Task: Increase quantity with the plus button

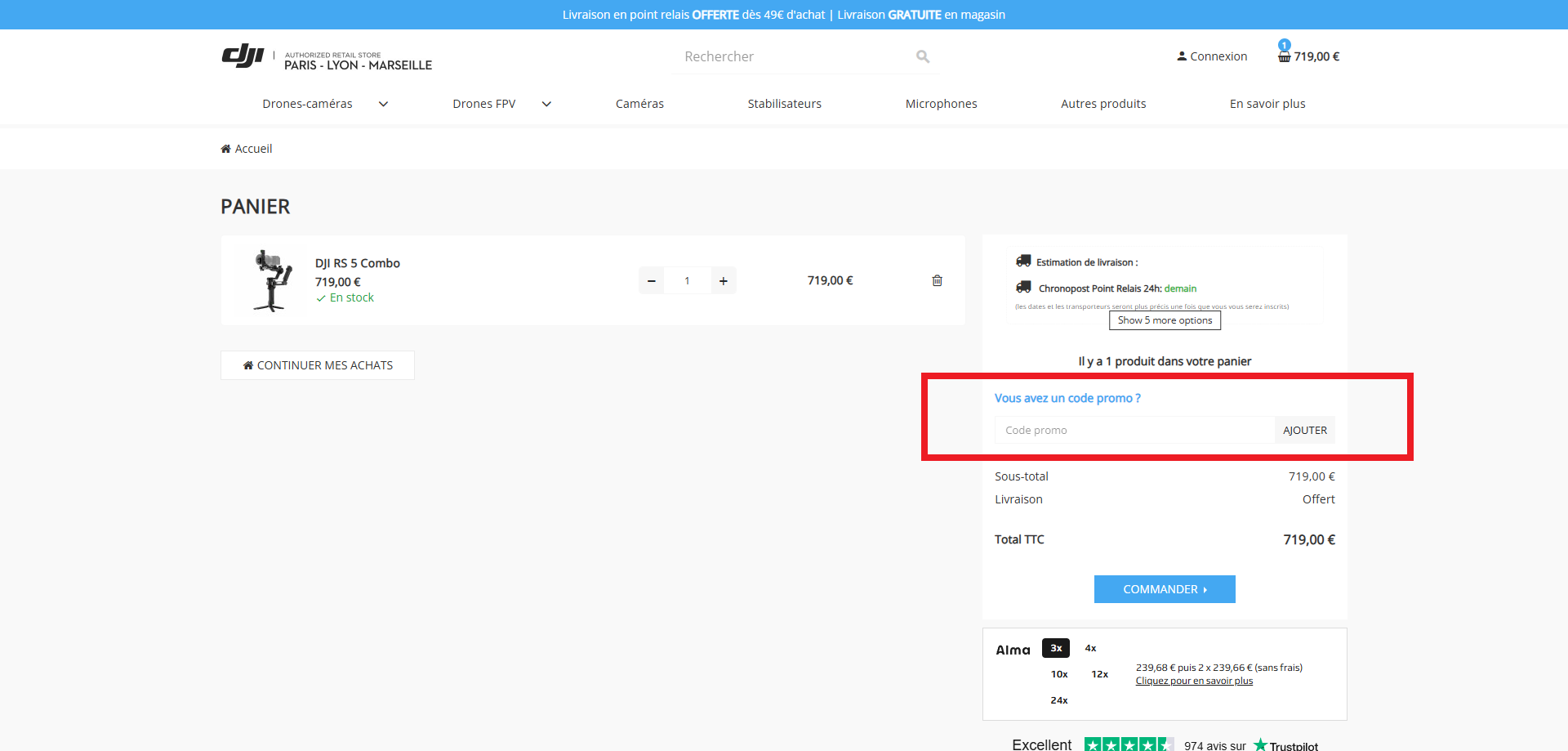Action: (724, 280)
